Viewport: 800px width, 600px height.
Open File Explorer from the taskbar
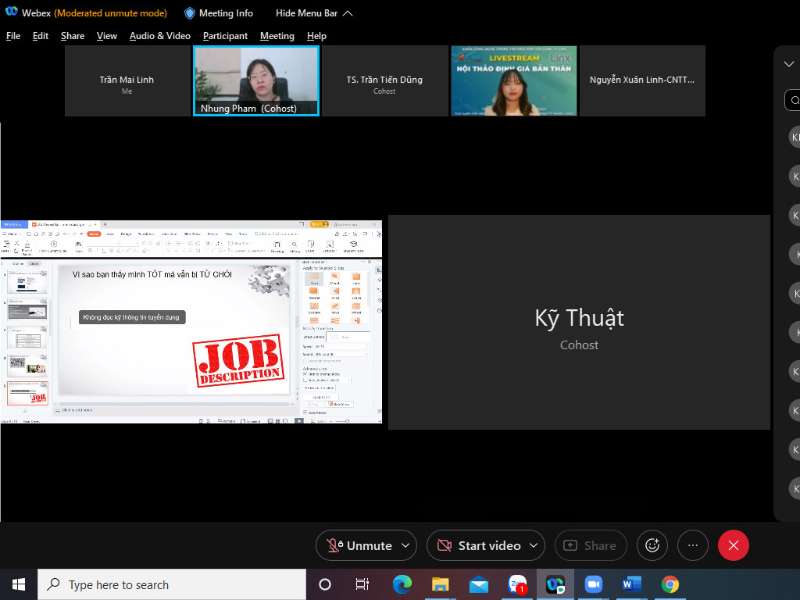pos(440,584)
